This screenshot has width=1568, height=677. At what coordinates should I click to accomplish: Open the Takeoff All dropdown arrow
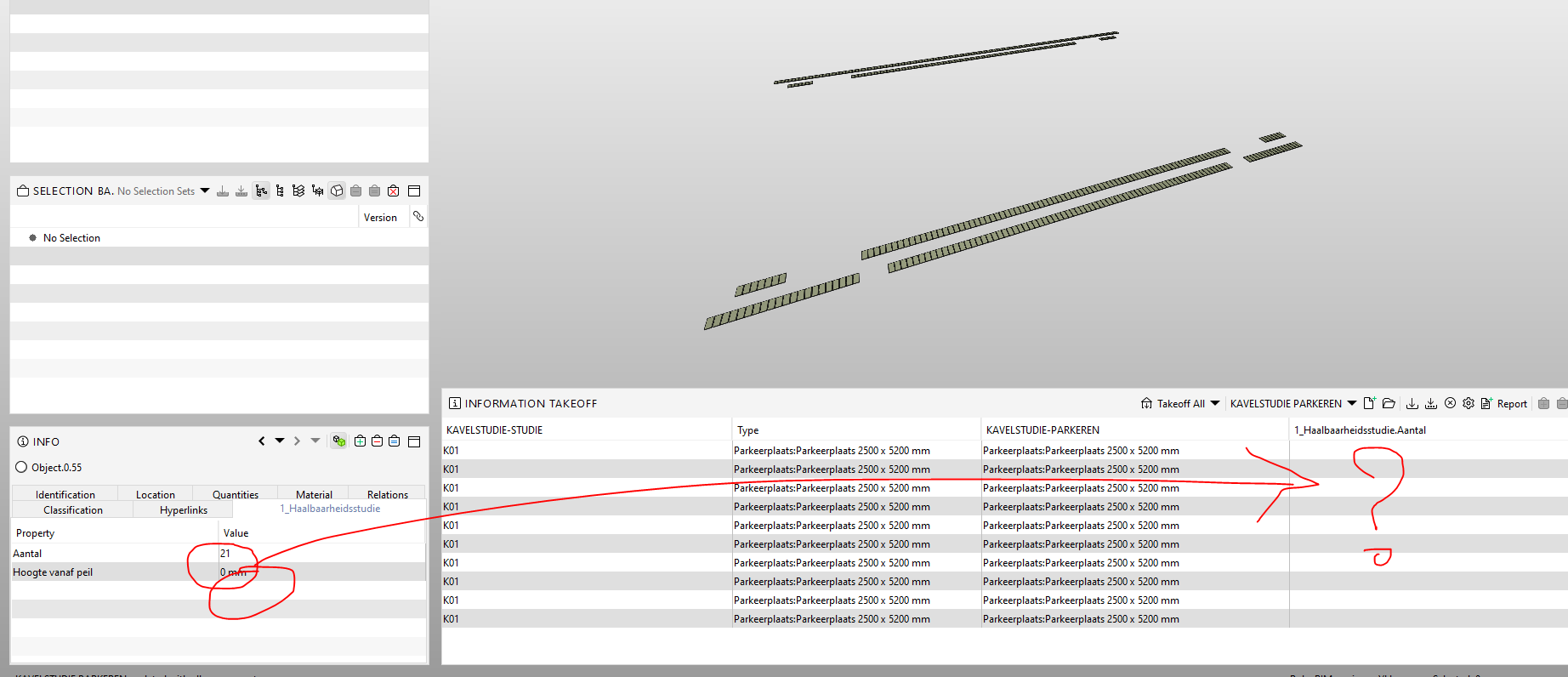tap(1215, 403)
